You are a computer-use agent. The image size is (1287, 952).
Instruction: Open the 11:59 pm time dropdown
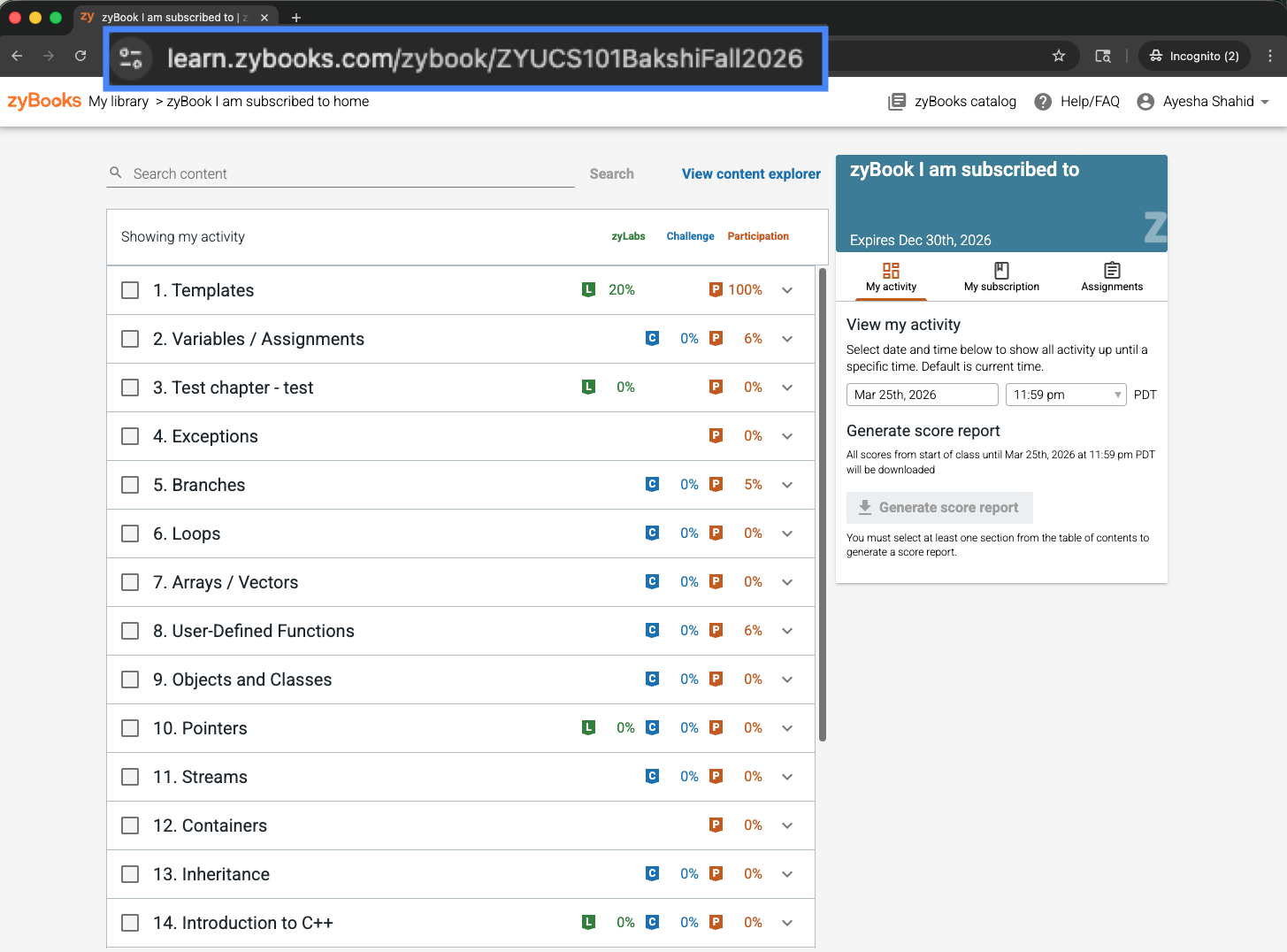click(x=1066, y=395)
